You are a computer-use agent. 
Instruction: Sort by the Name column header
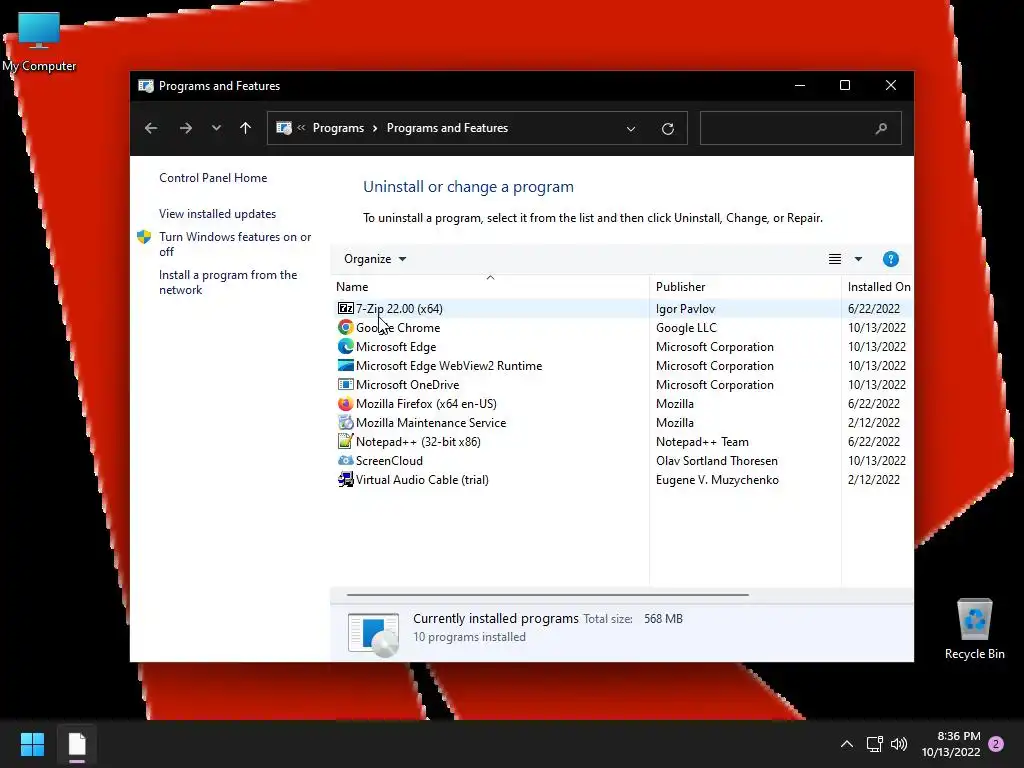pyautogui.click(x=490, y=287)
